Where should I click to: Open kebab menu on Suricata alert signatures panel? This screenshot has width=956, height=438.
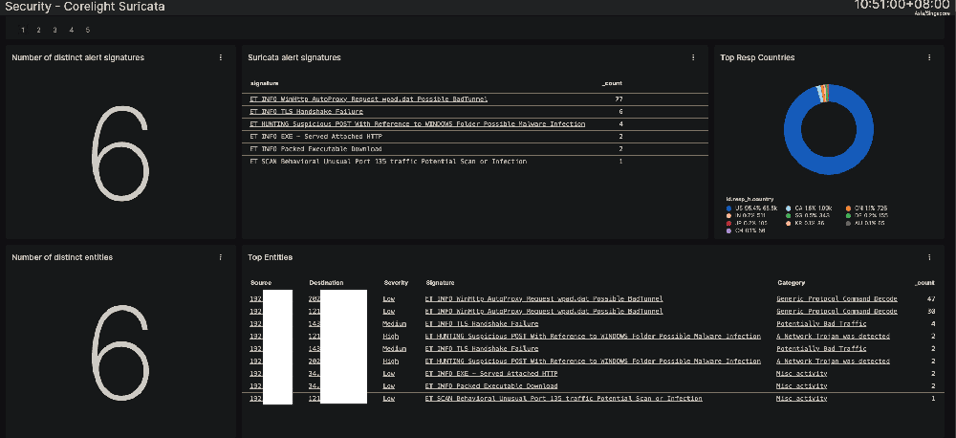pyautogui.click(x=693, y=58)
